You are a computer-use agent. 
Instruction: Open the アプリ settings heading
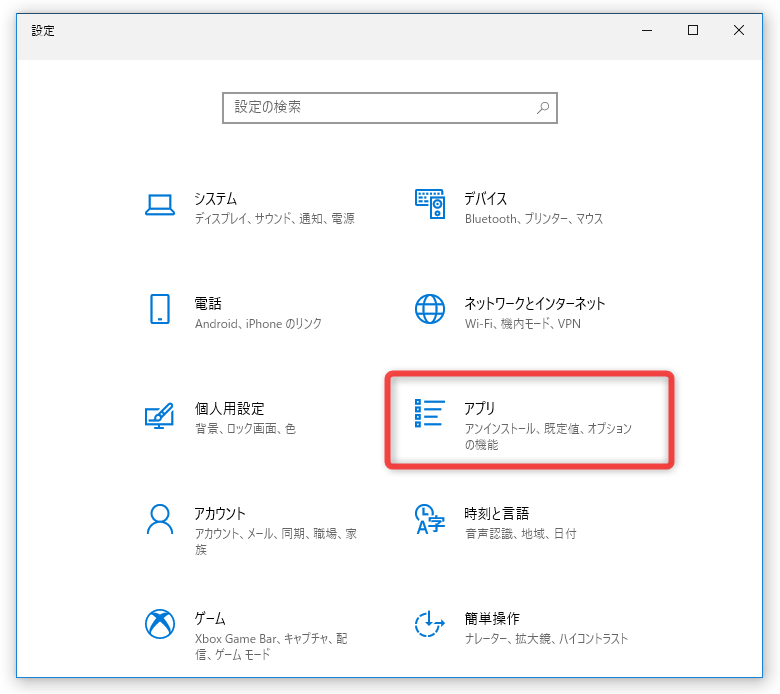coord(480,408)
